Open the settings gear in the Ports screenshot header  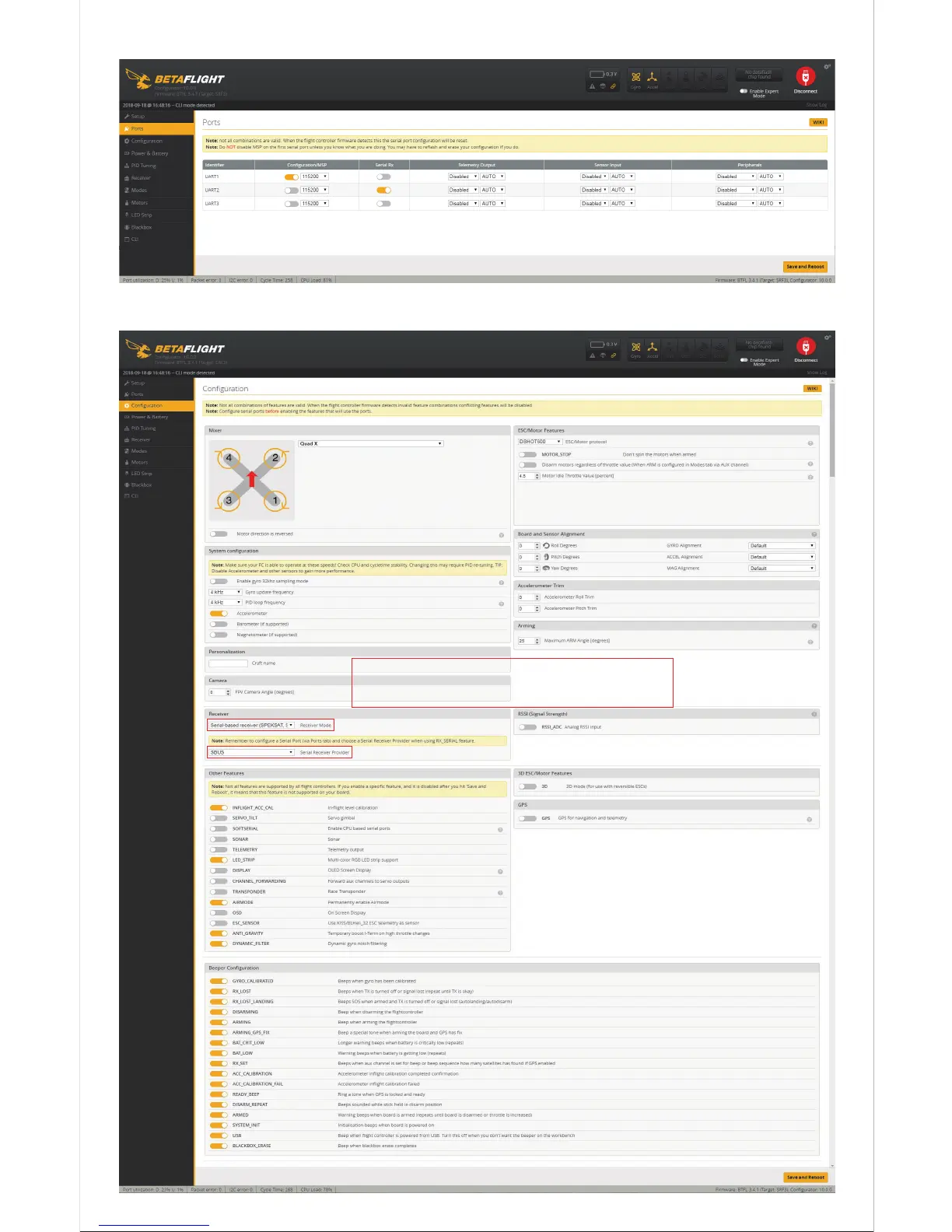(x=828, y=66)
